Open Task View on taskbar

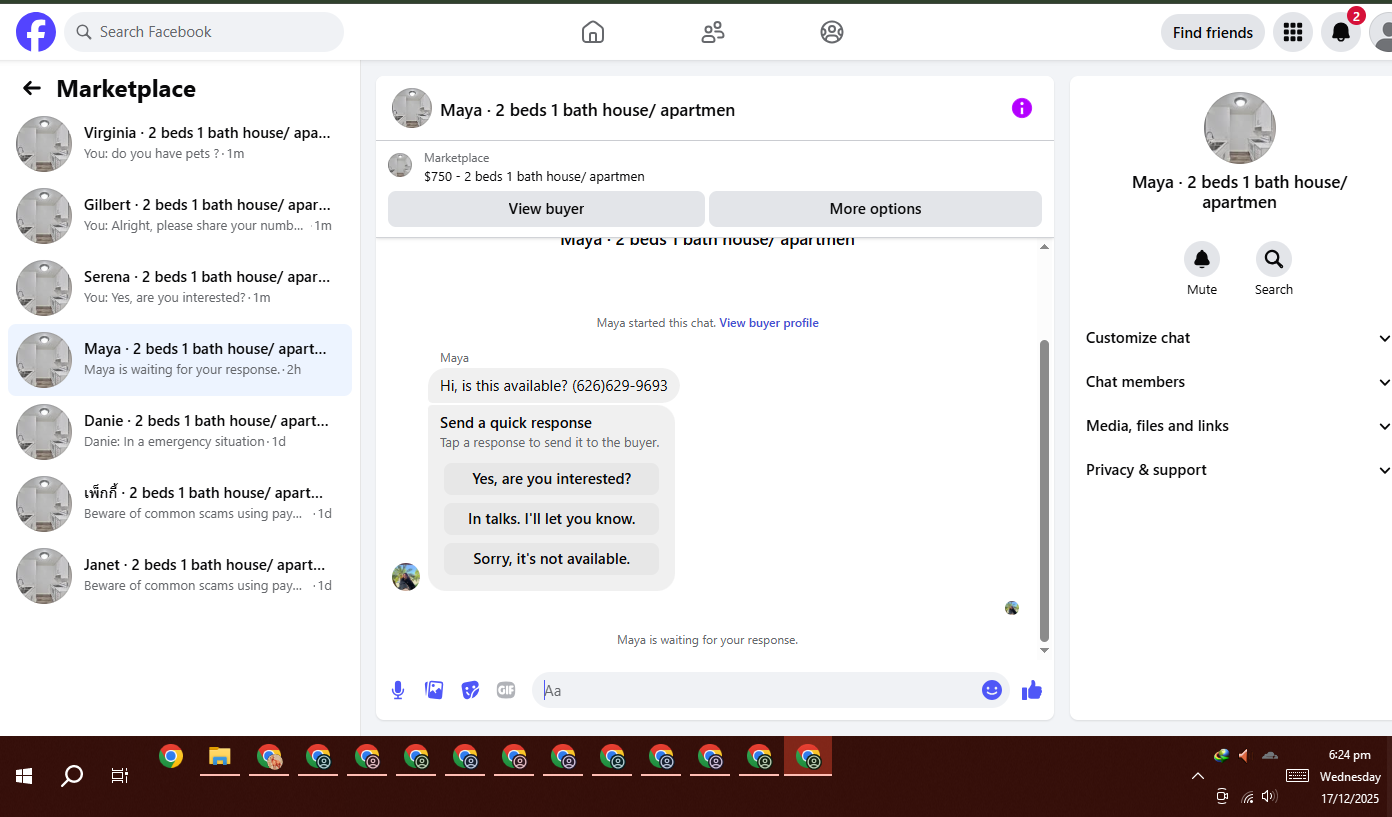pos(120,776)
